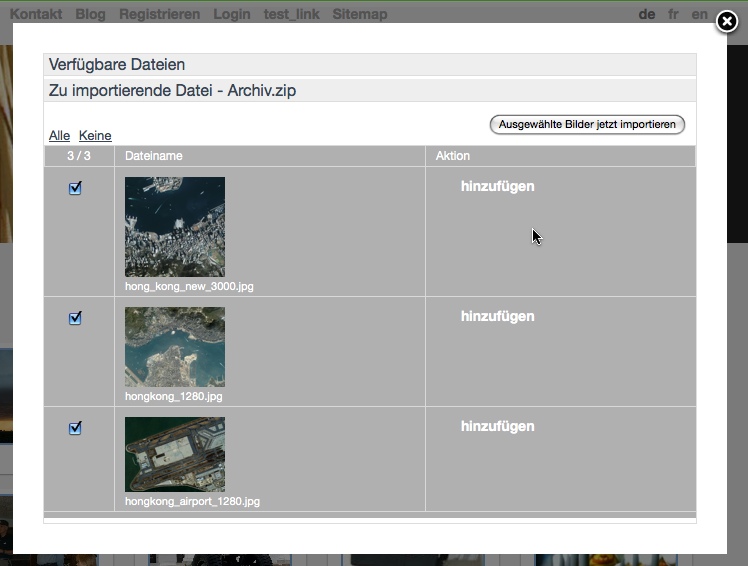Close the import dialog with X icon
Screen dimensions: 748x566
click(726, 22)
